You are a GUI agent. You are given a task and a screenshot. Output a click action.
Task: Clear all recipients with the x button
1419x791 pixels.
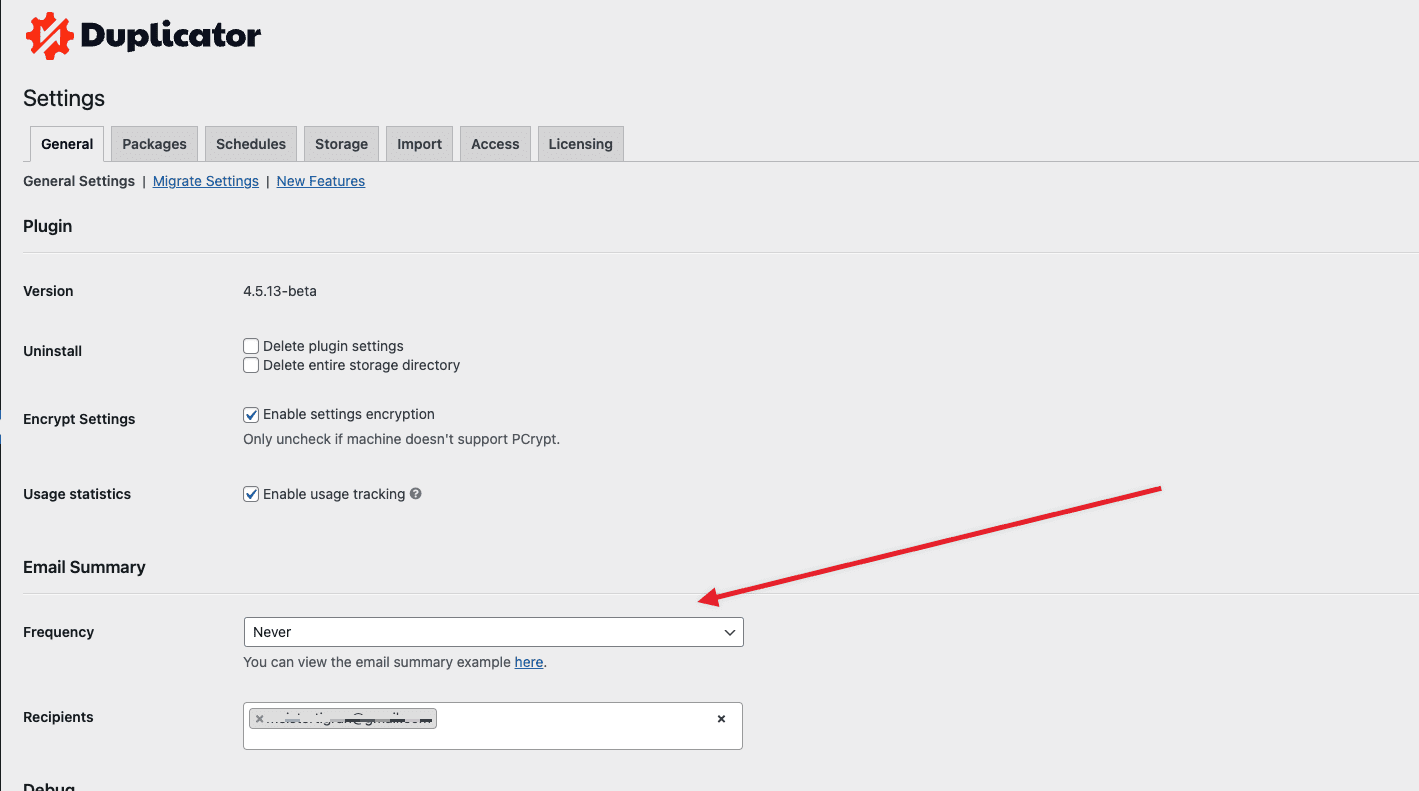point(721,719)
